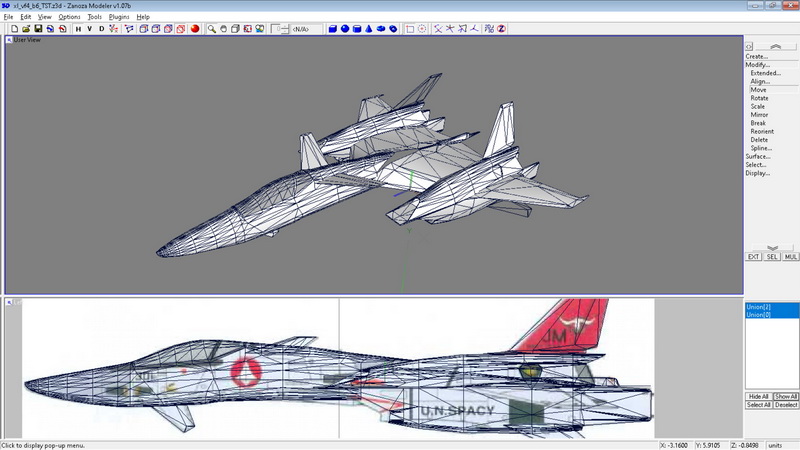Viewport: 800px width, 450px height.
Task: Select the Reorient command
Action: (762, 132)
